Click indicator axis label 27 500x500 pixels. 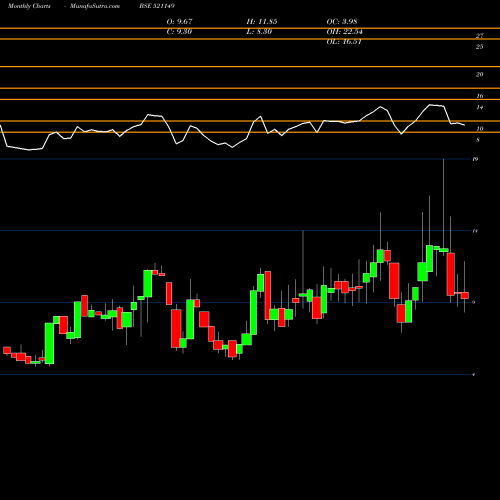(x=479, y=36)
